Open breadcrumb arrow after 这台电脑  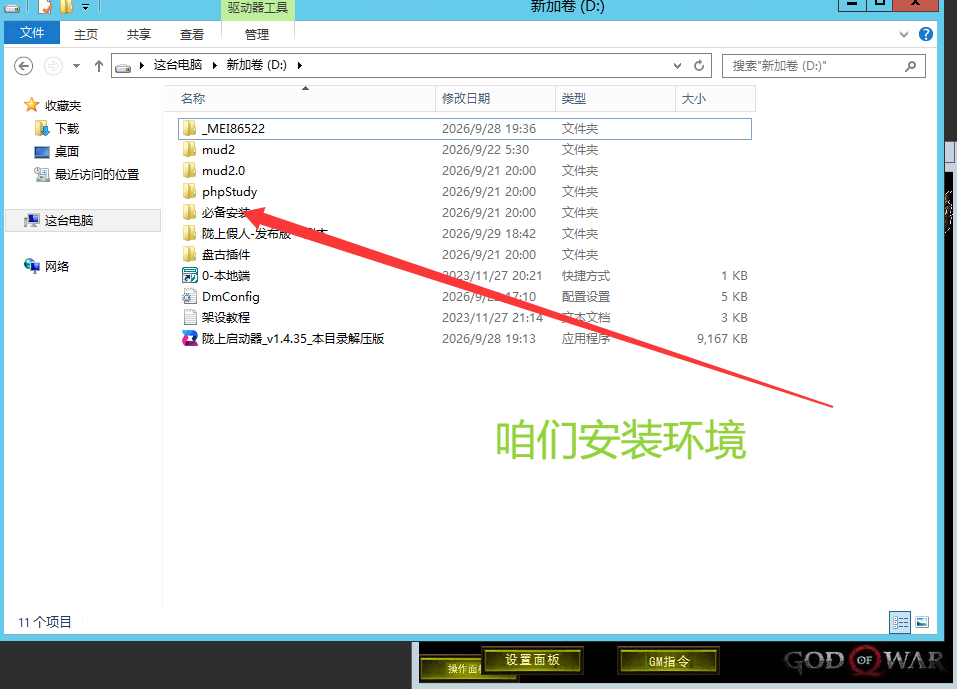(215, 65)
